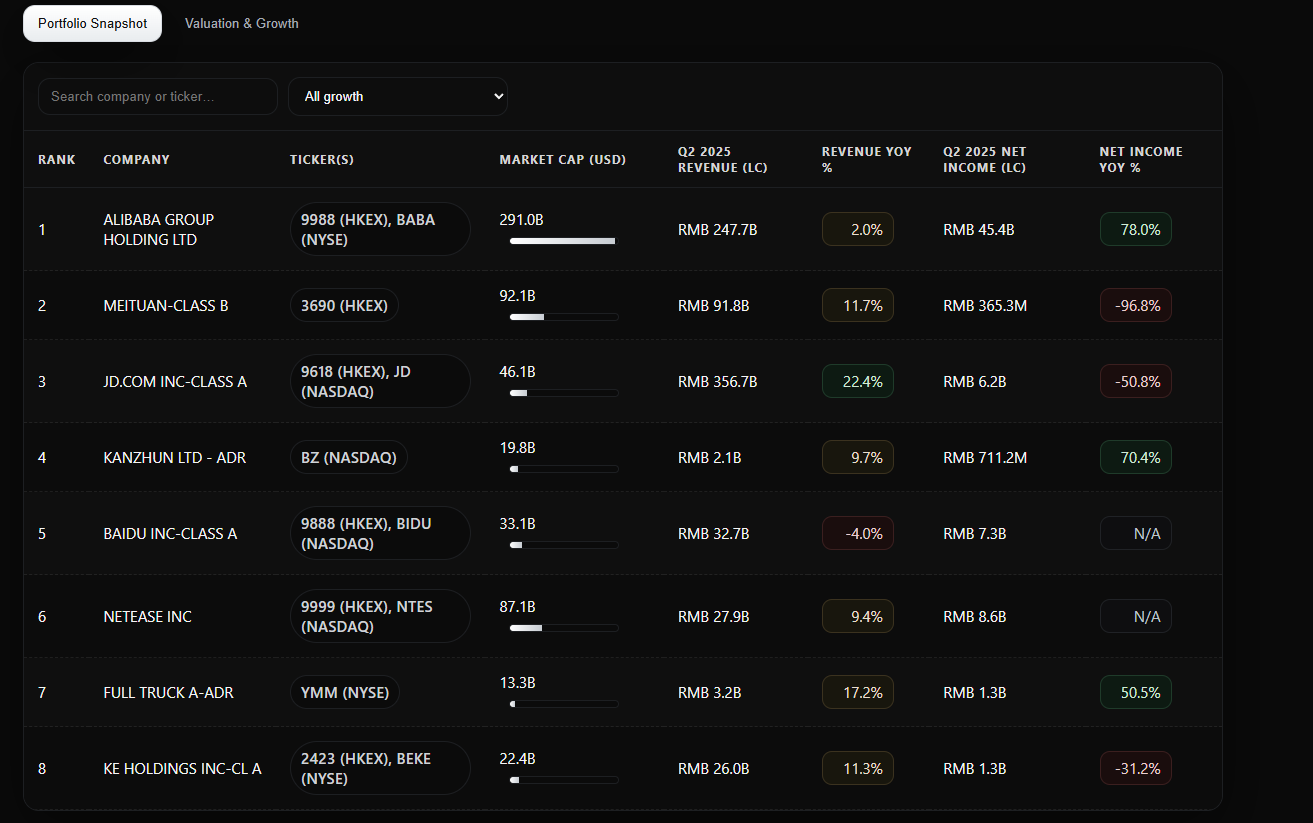The width and height of the screenshot is (1313, 823).
Task: Sort by the Rank column header
Action: coord(57,160)
